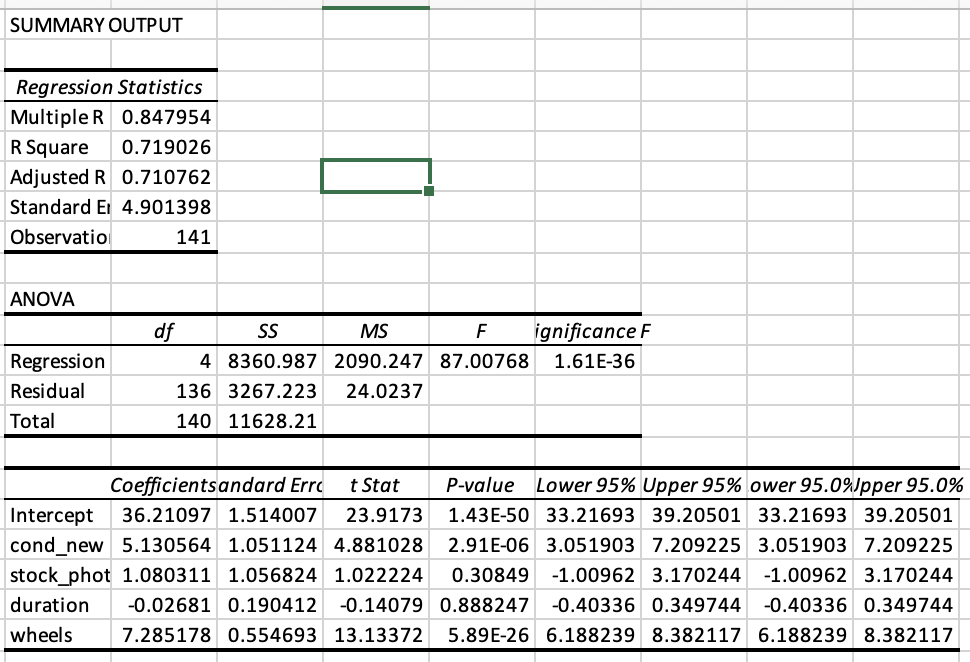Select the Multiple R value 0.847954
The width and height of the screenshot is (970, 662).
[x=165, y=117]
